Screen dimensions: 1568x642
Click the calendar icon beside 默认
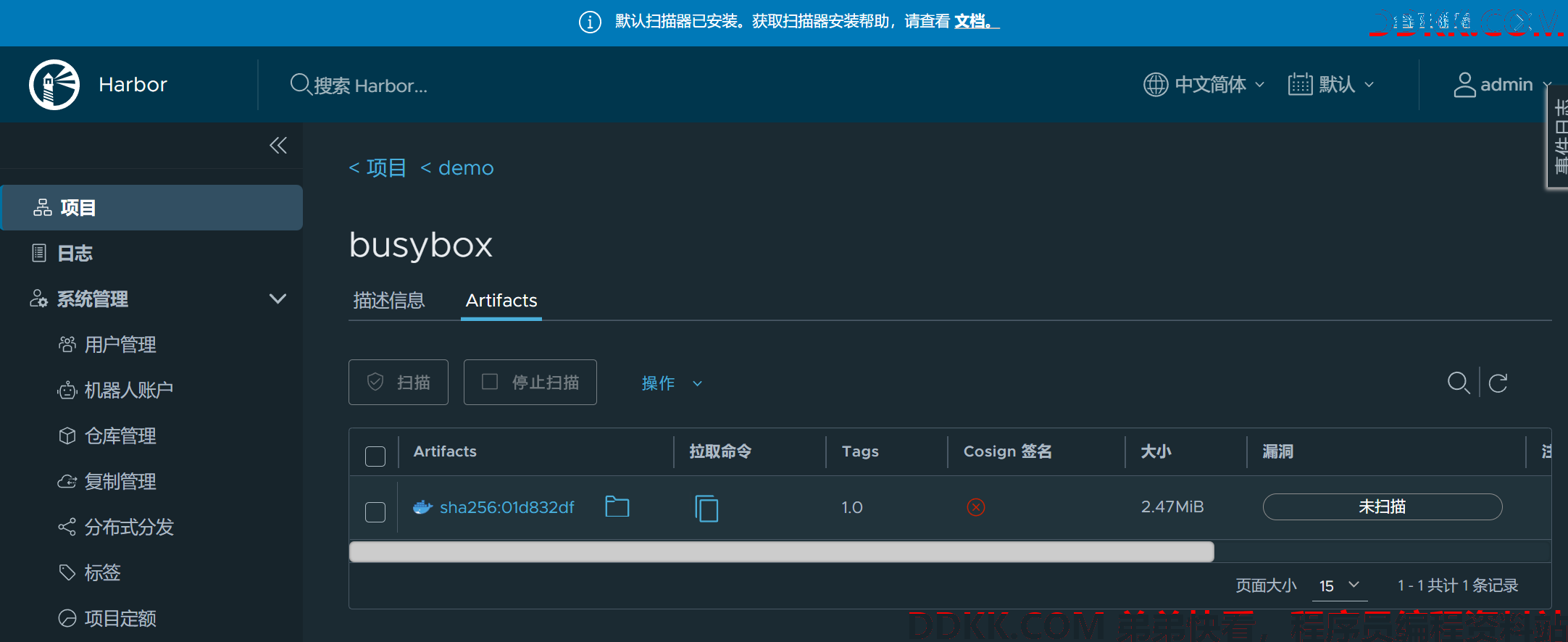pyautogui.click(x=1300, y=85)
